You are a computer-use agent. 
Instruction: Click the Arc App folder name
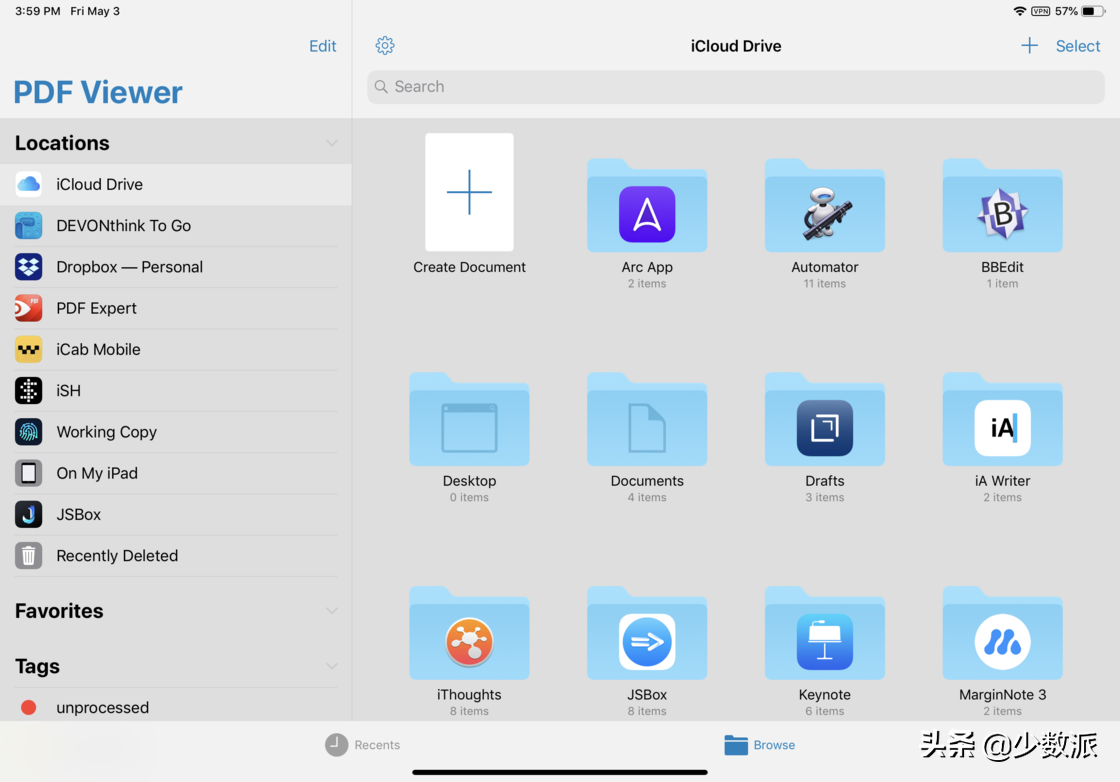coord(647,267)
